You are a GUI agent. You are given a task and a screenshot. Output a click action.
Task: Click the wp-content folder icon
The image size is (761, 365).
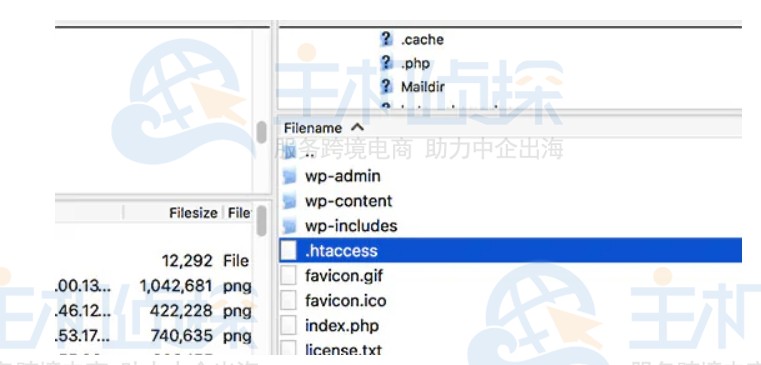point(289,200)
